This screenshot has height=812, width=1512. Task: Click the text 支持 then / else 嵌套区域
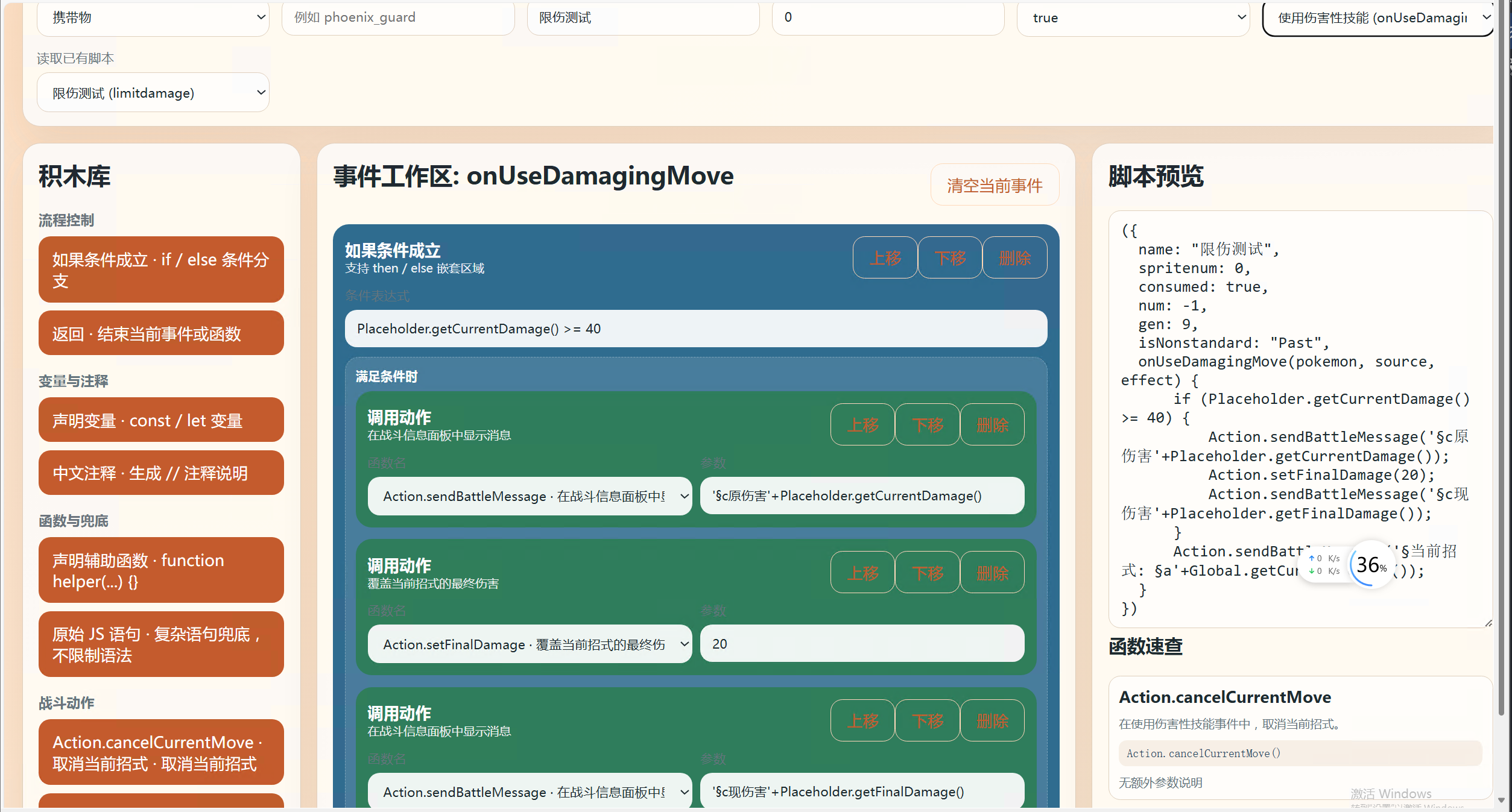[415, 268]
